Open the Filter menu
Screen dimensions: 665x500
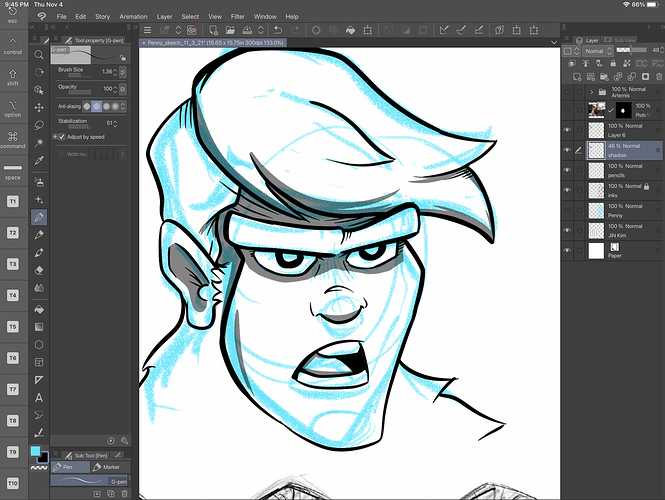[x=237, y=17]
